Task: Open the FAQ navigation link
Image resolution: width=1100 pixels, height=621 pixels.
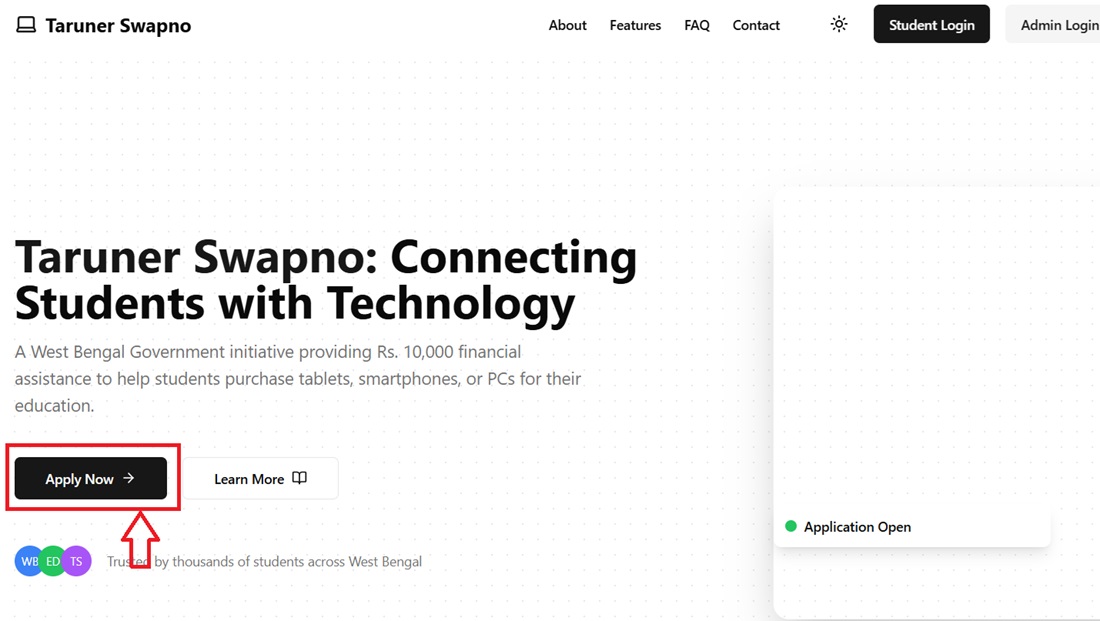Action: [697, 25]
